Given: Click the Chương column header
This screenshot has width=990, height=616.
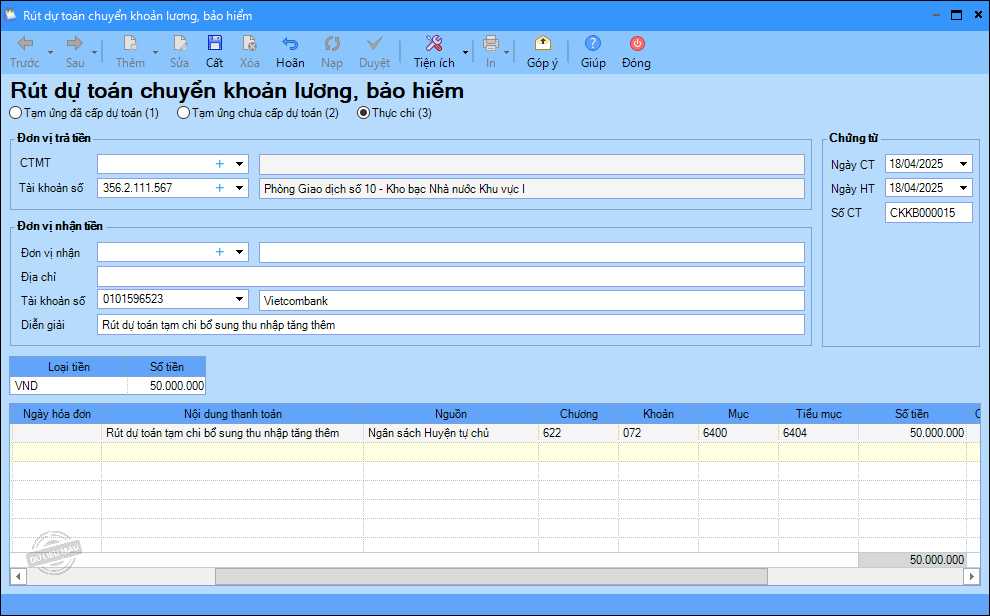Looking at the screenshot, I should click(x=578, y=414).
